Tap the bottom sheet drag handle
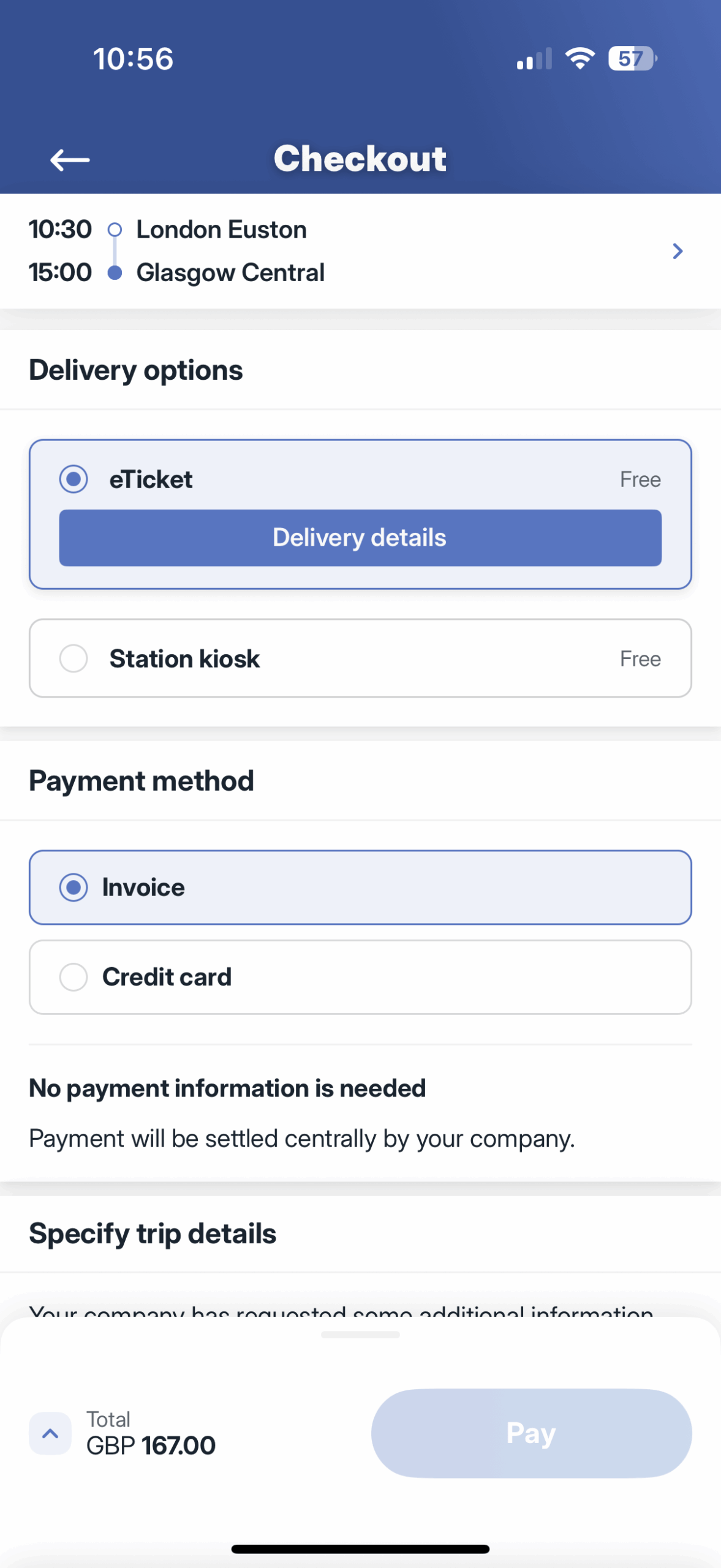The image size is (721, 1568). (x=360, y=1335)
